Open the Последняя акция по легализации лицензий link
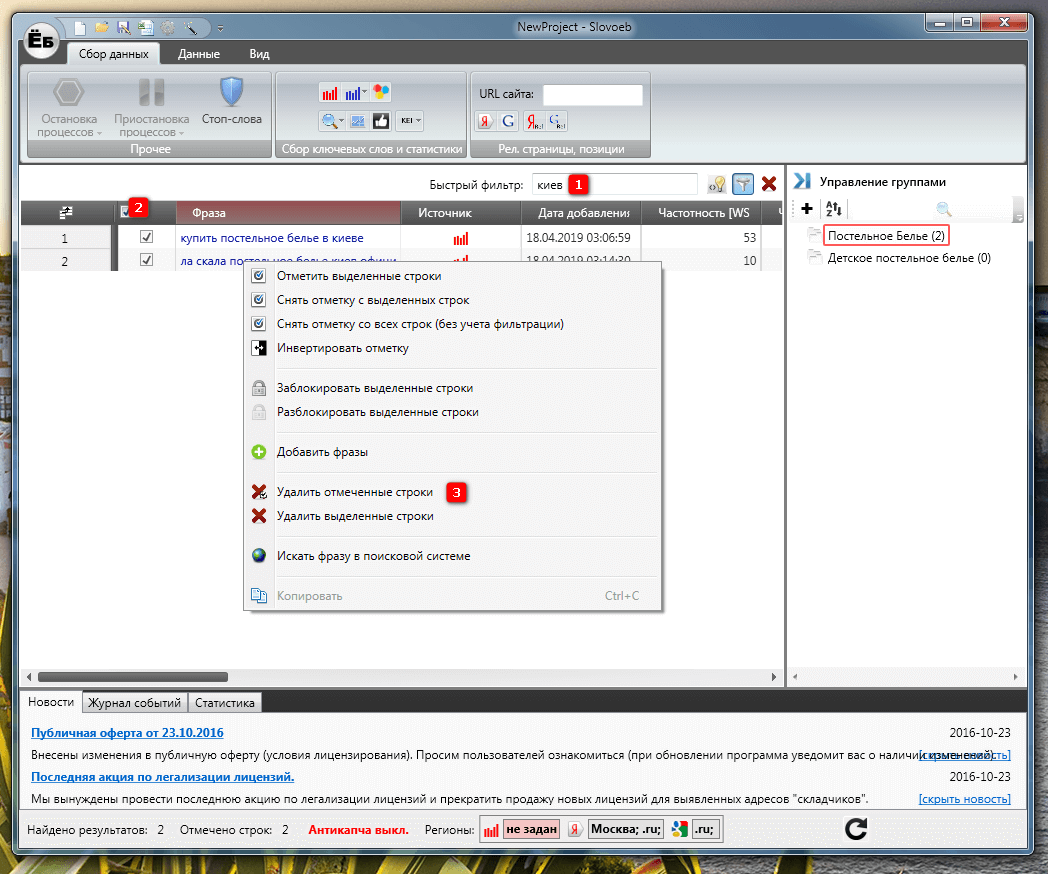The height and width of the screenshot is (874, 1048). [162, 777]
